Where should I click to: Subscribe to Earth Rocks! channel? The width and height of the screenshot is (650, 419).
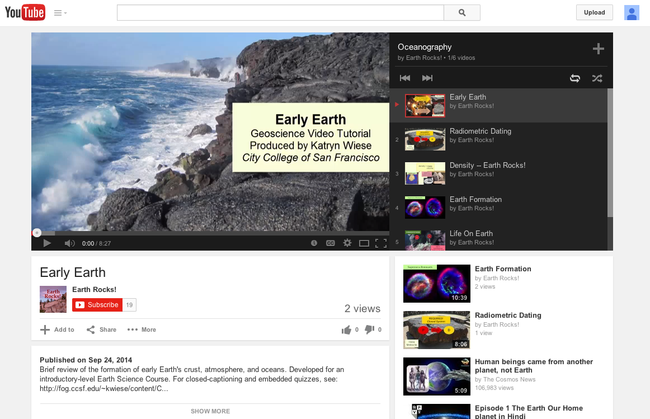[x=96, y=304]
